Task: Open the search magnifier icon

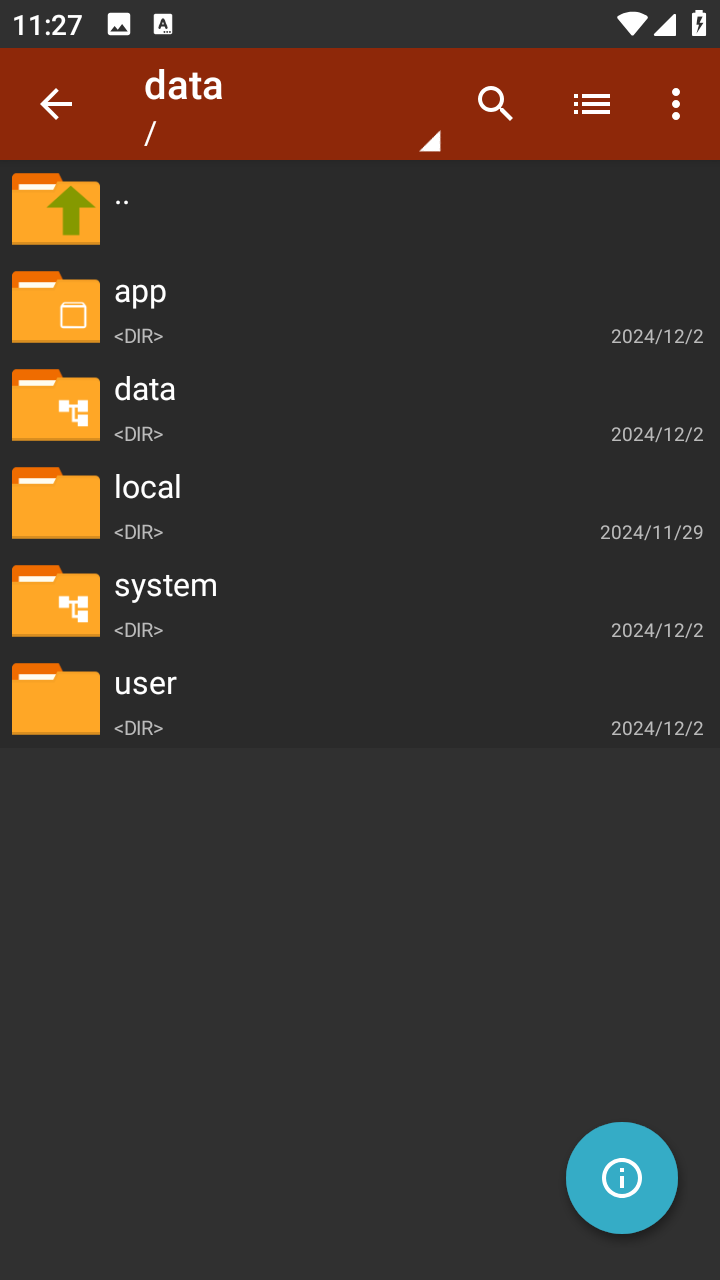Action: pos(495,104)
